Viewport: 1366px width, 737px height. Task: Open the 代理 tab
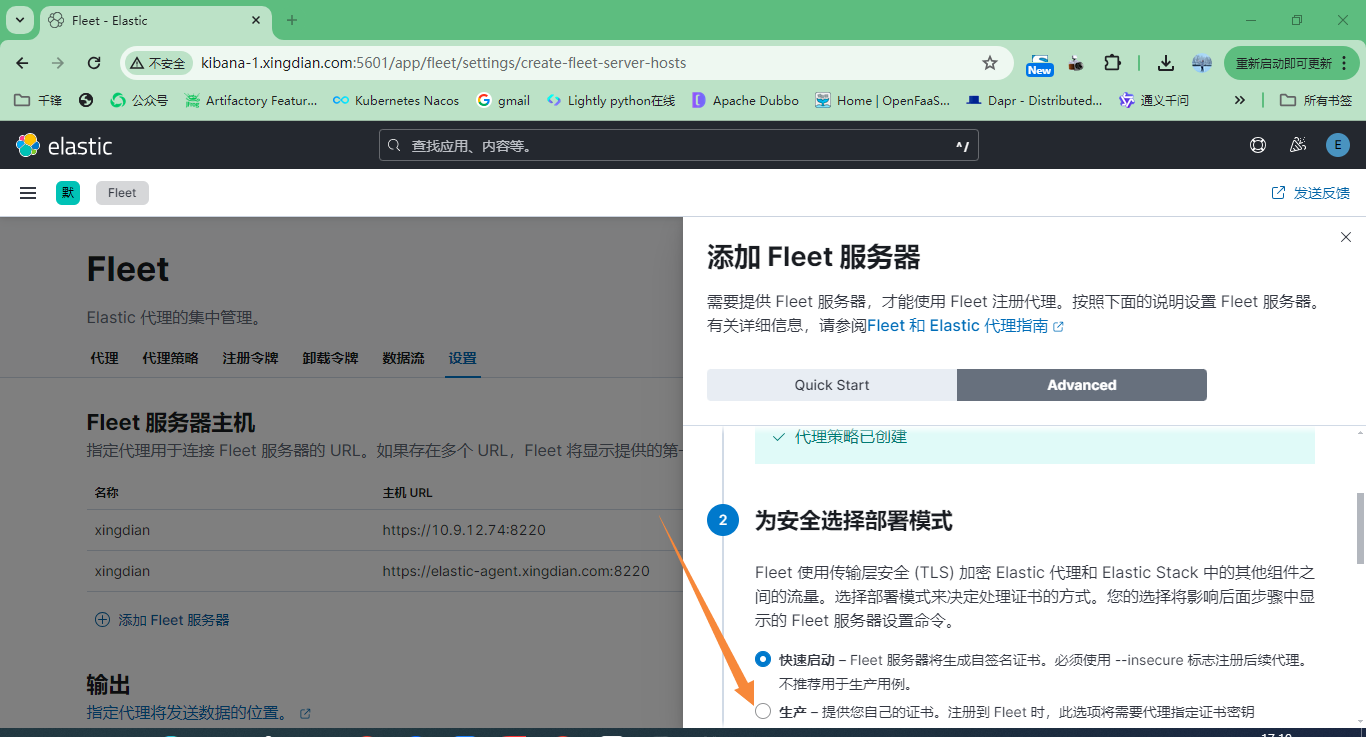point(104,358)
